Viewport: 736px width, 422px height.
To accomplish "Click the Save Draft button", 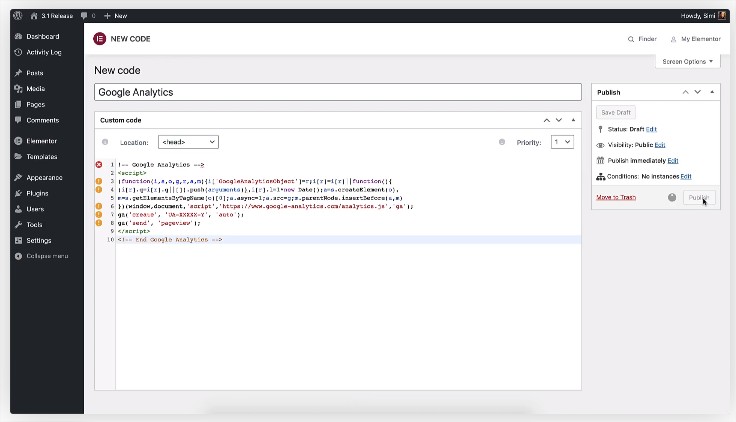I will 616,113.
